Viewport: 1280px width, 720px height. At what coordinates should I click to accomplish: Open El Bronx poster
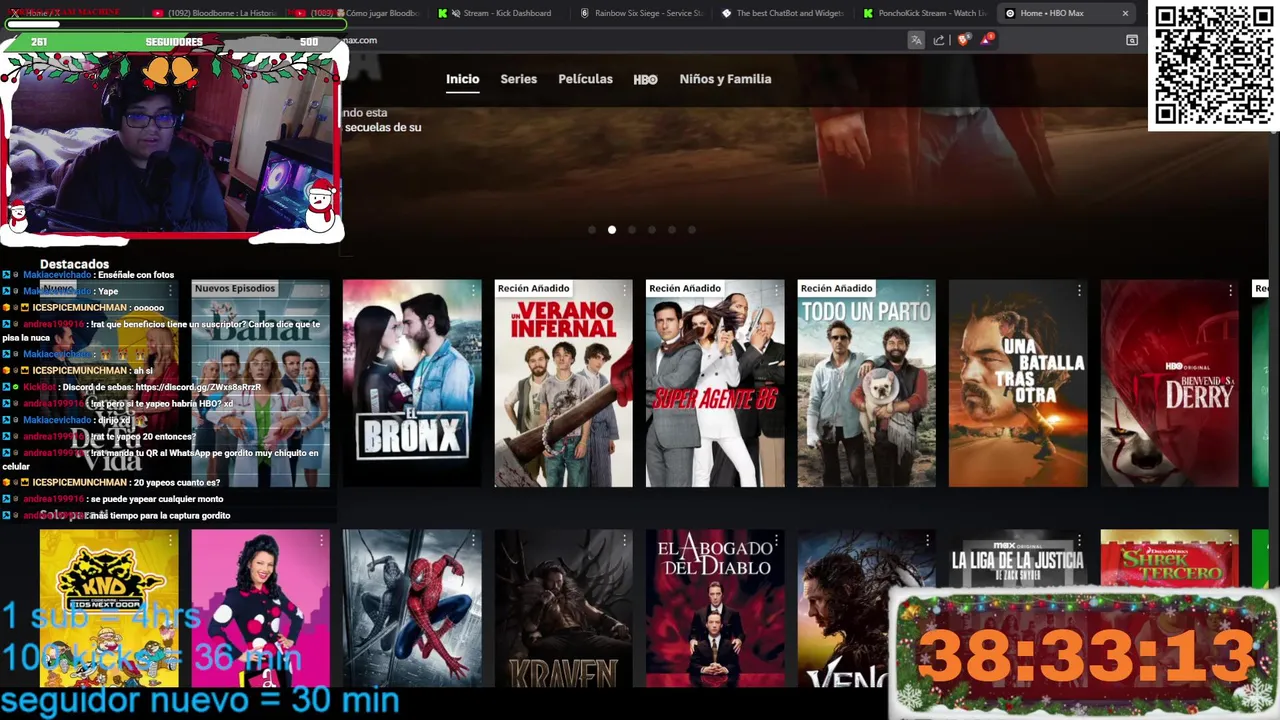[412, 383]
